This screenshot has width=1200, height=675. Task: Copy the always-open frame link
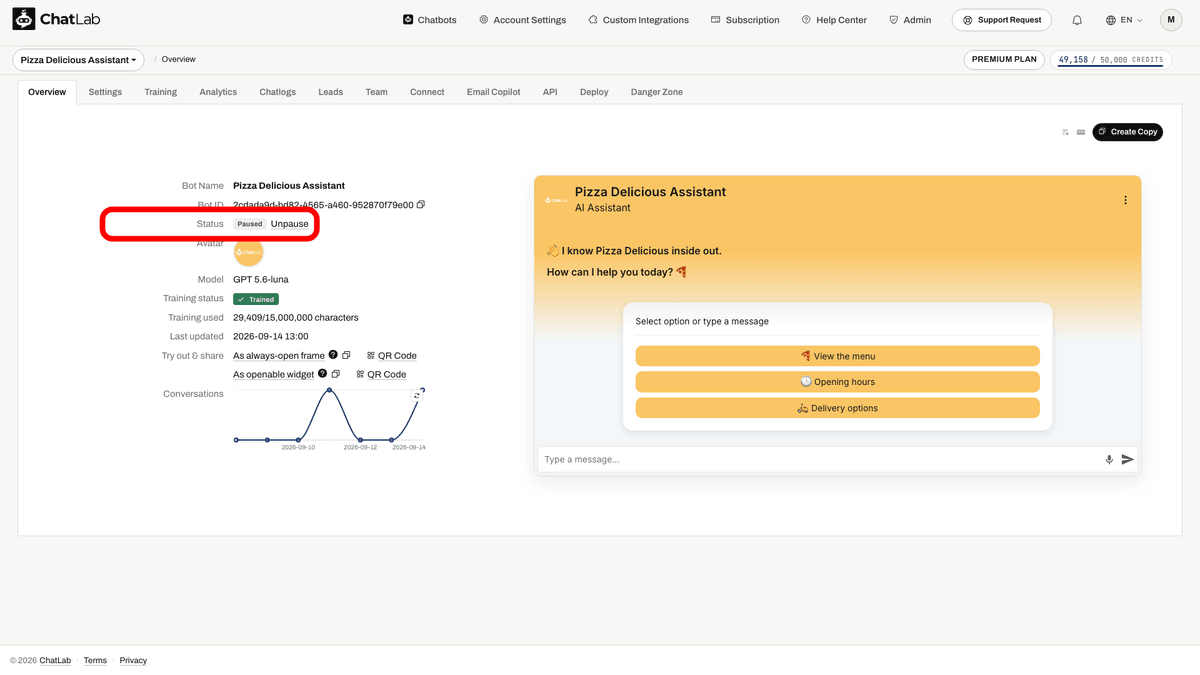tap(346, 355)
